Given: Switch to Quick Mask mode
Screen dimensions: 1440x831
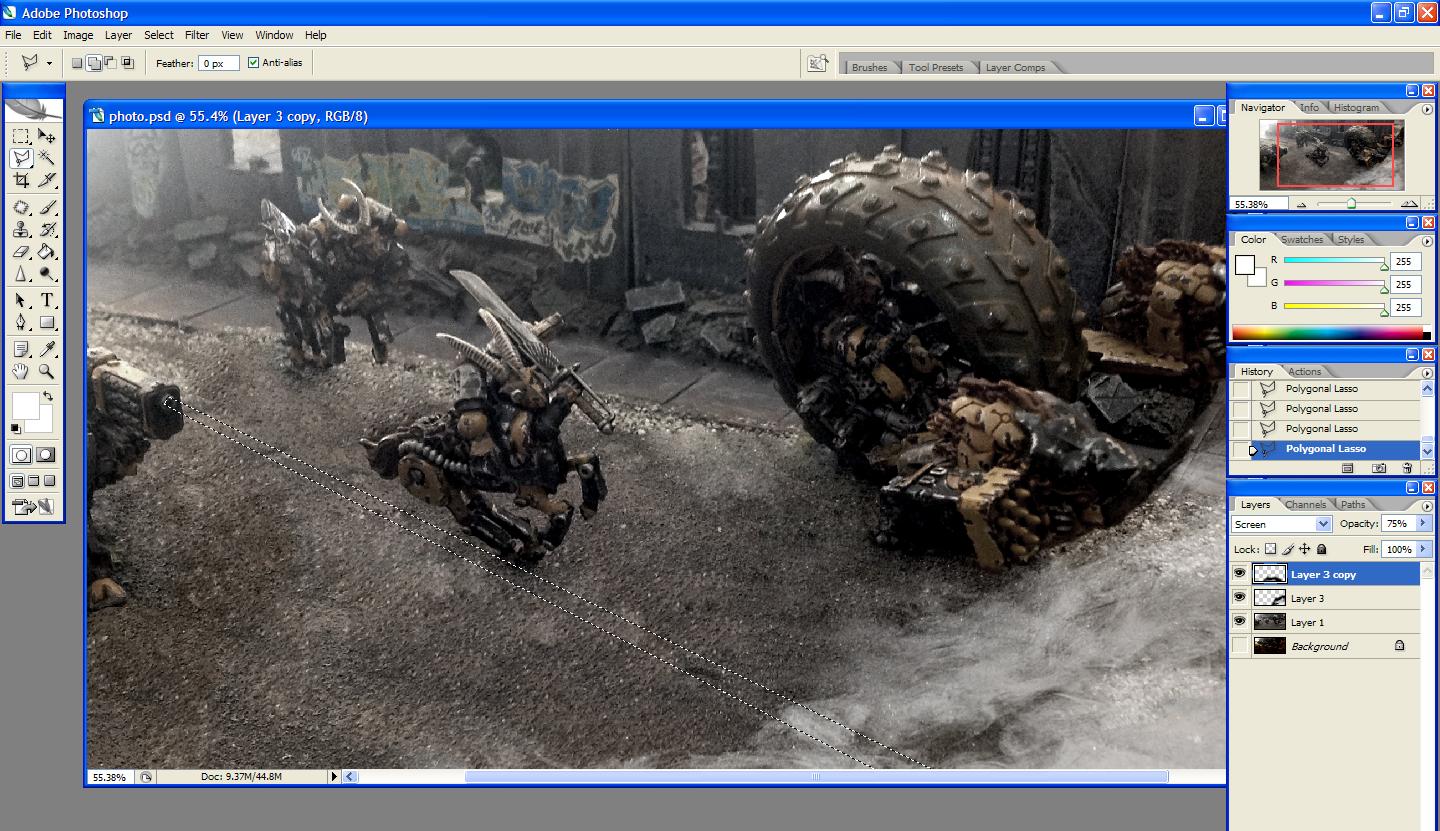Looking at the screenshot, I should pos(46,455).
